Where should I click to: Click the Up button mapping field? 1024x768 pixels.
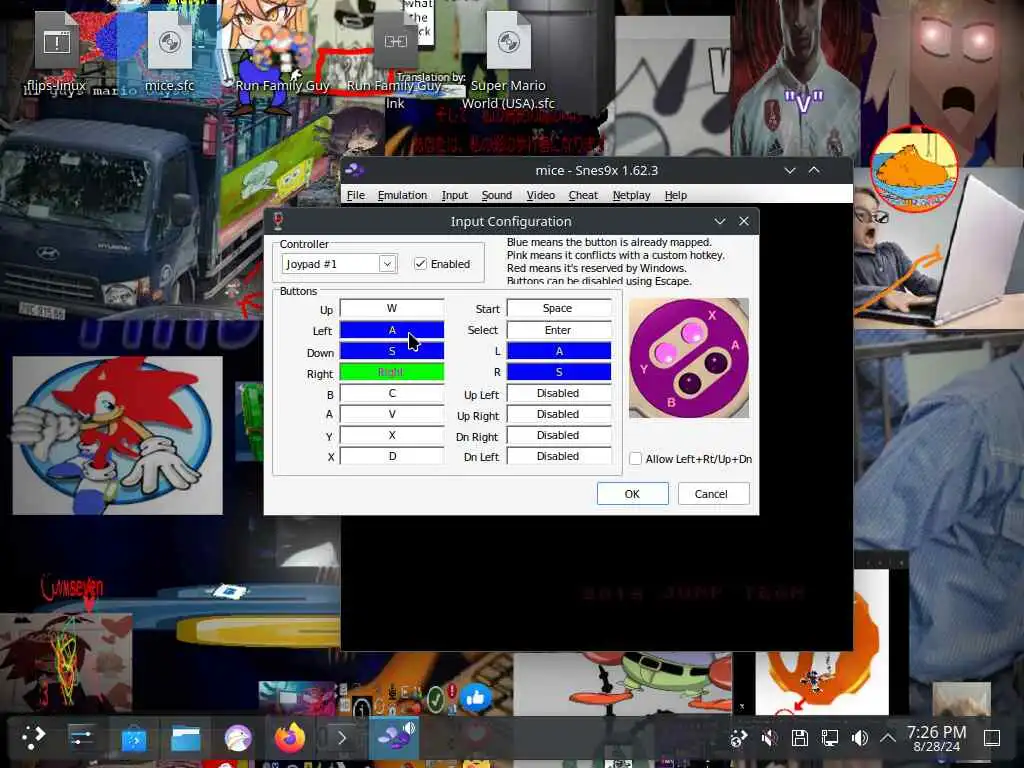(392, 308)
